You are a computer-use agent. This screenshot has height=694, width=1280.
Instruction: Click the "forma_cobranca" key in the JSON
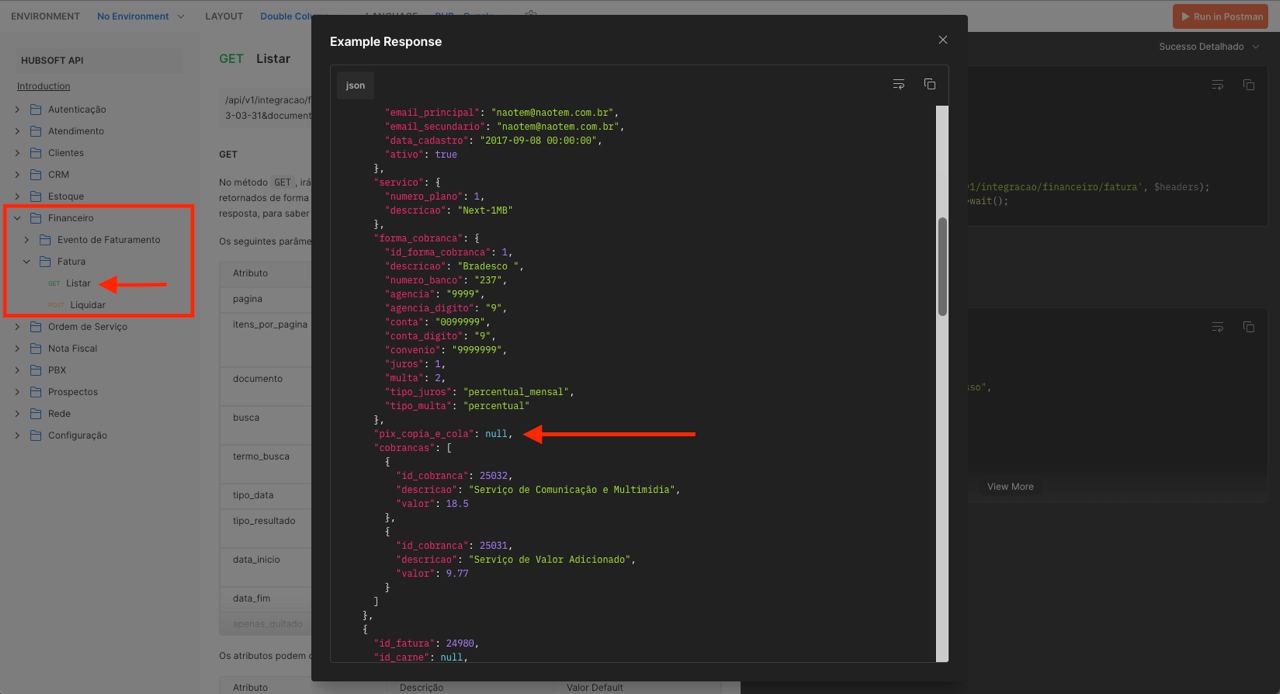(x=420, y=238)
